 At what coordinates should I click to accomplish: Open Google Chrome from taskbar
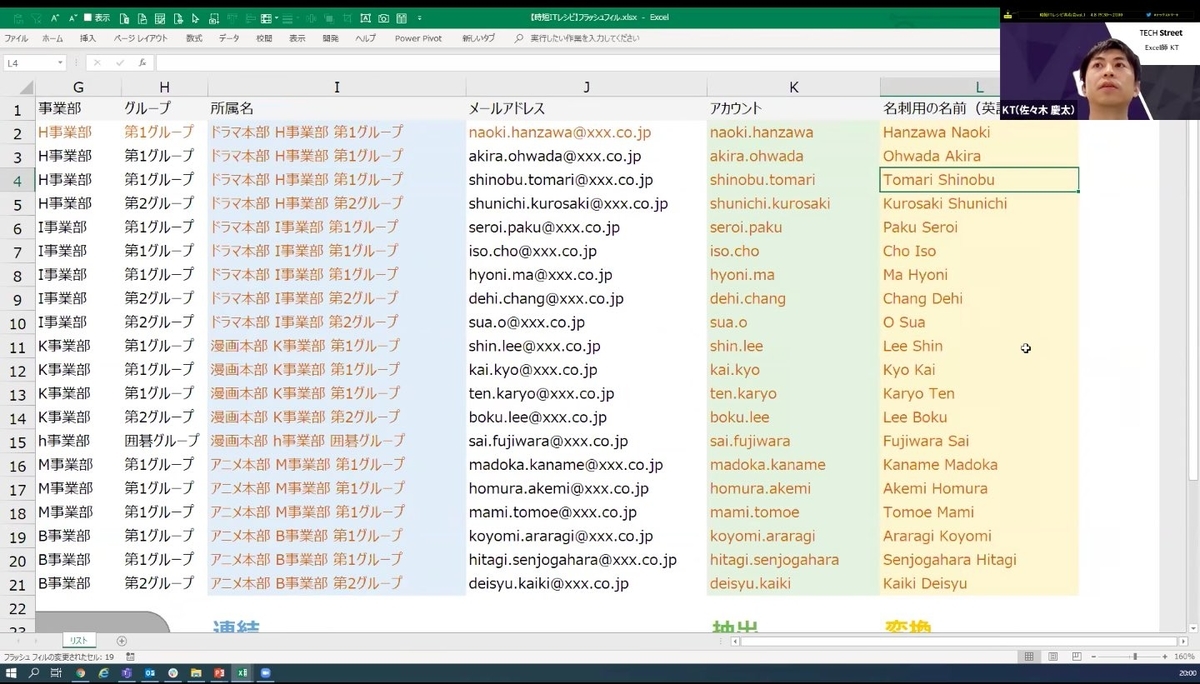pos(80,674)
